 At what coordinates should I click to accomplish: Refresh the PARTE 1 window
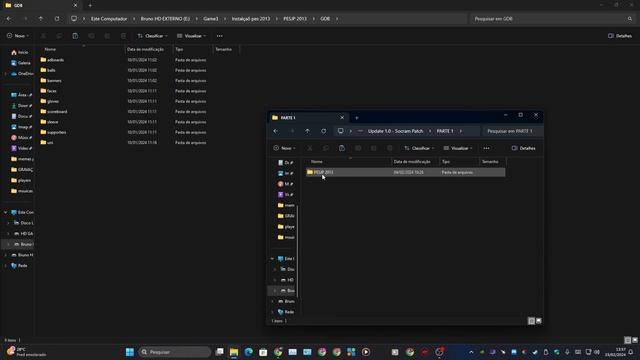tap(323, 131)
